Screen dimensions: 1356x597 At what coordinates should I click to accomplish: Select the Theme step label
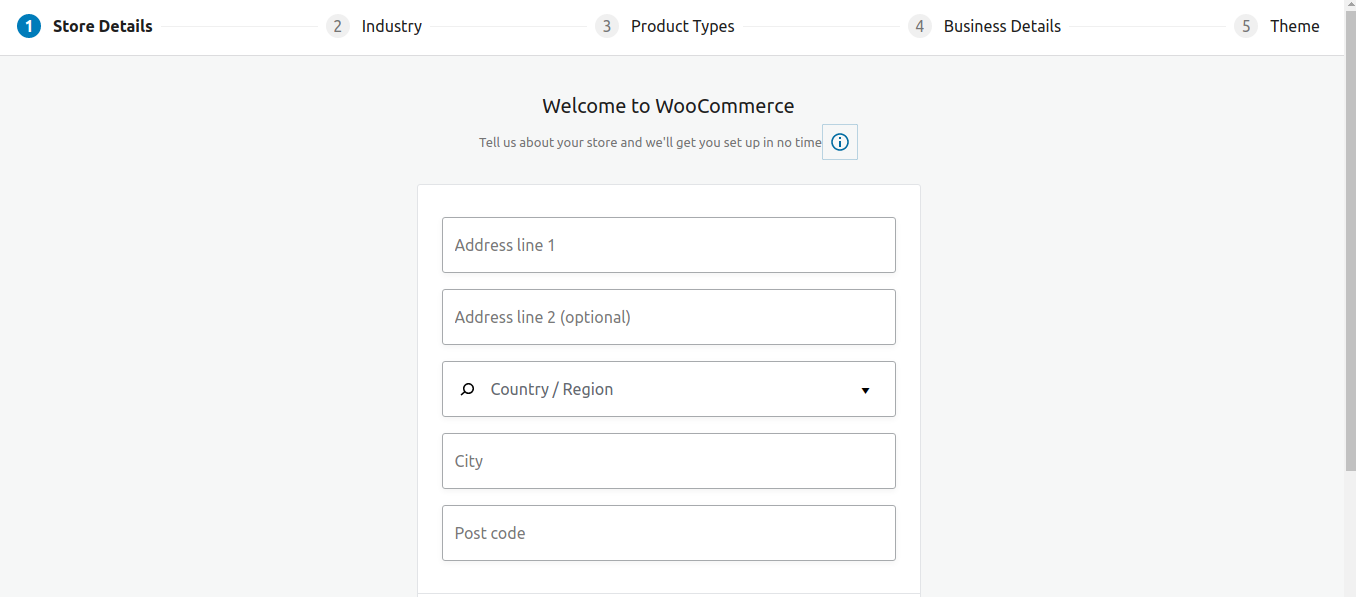[x=1295, y=26]
